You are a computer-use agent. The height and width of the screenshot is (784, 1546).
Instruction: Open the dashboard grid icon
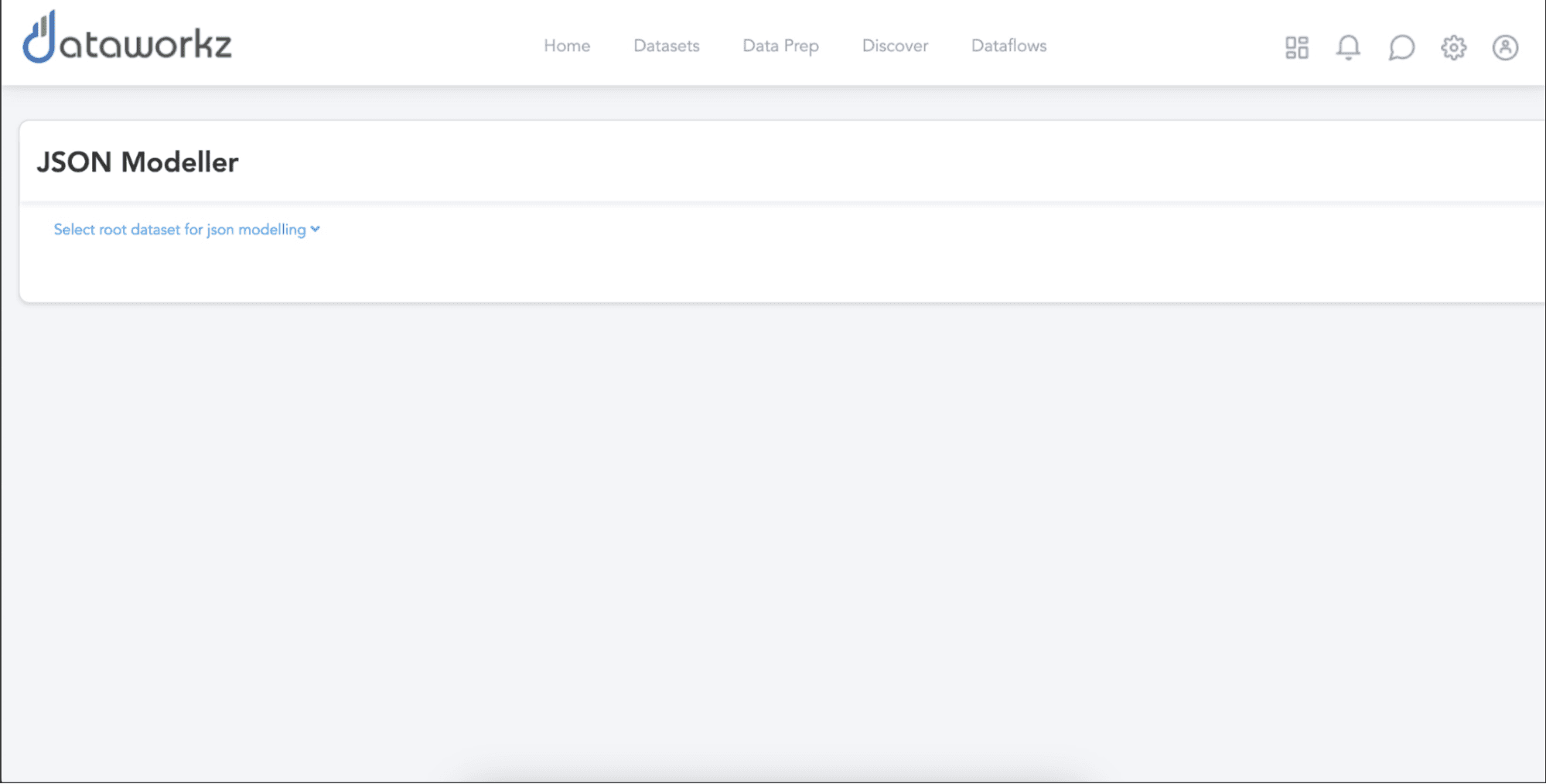(x=1296, y=47)
